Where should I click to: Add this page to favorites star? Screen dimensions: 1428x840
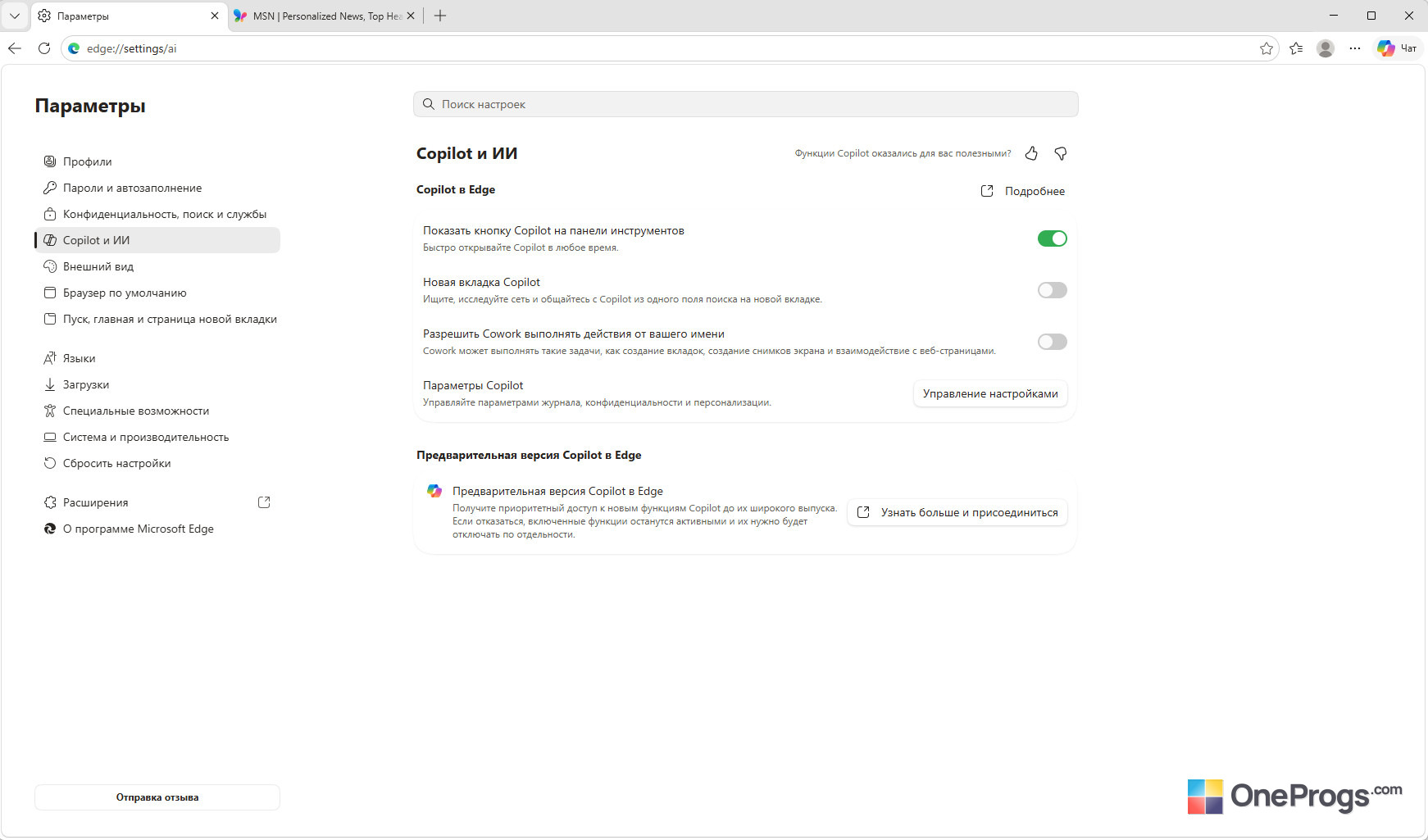pyautogui.click(x=1267, y=48)
